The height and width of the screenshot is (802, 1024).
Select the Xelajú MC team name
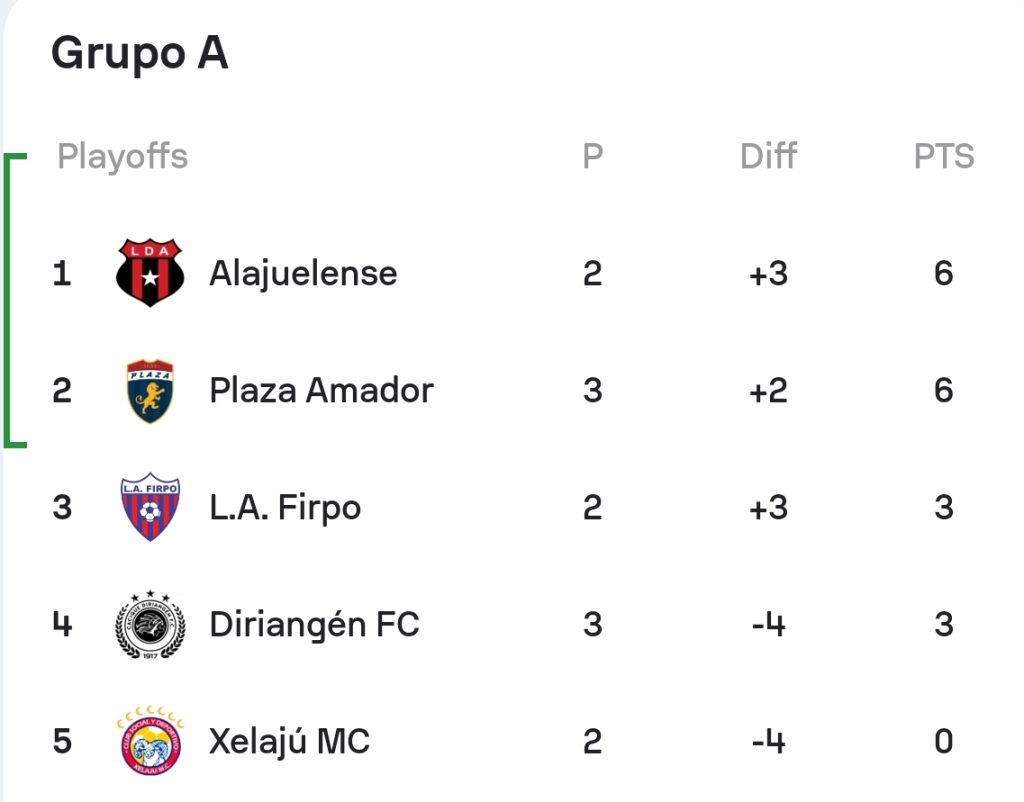pyautogui.click(x=289, y=742)
